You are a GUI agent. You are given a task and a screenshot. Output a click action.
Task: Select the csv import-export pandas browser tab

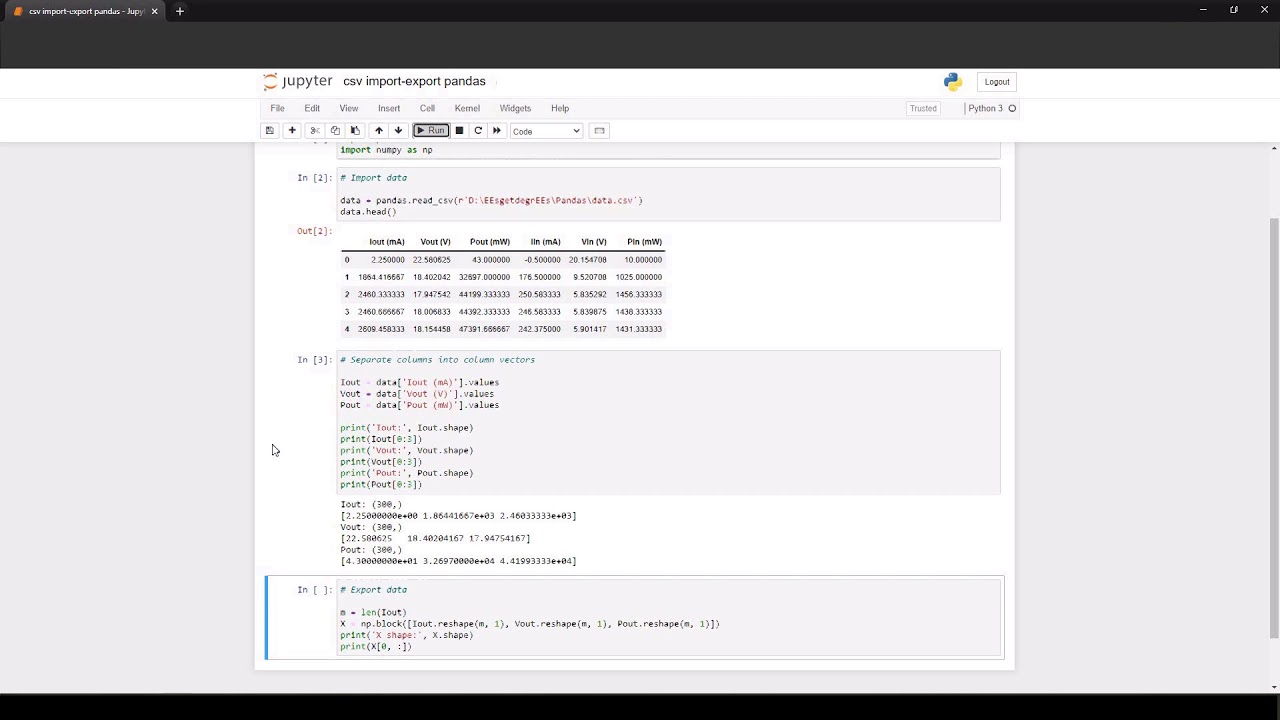click(x=84, y=11)
